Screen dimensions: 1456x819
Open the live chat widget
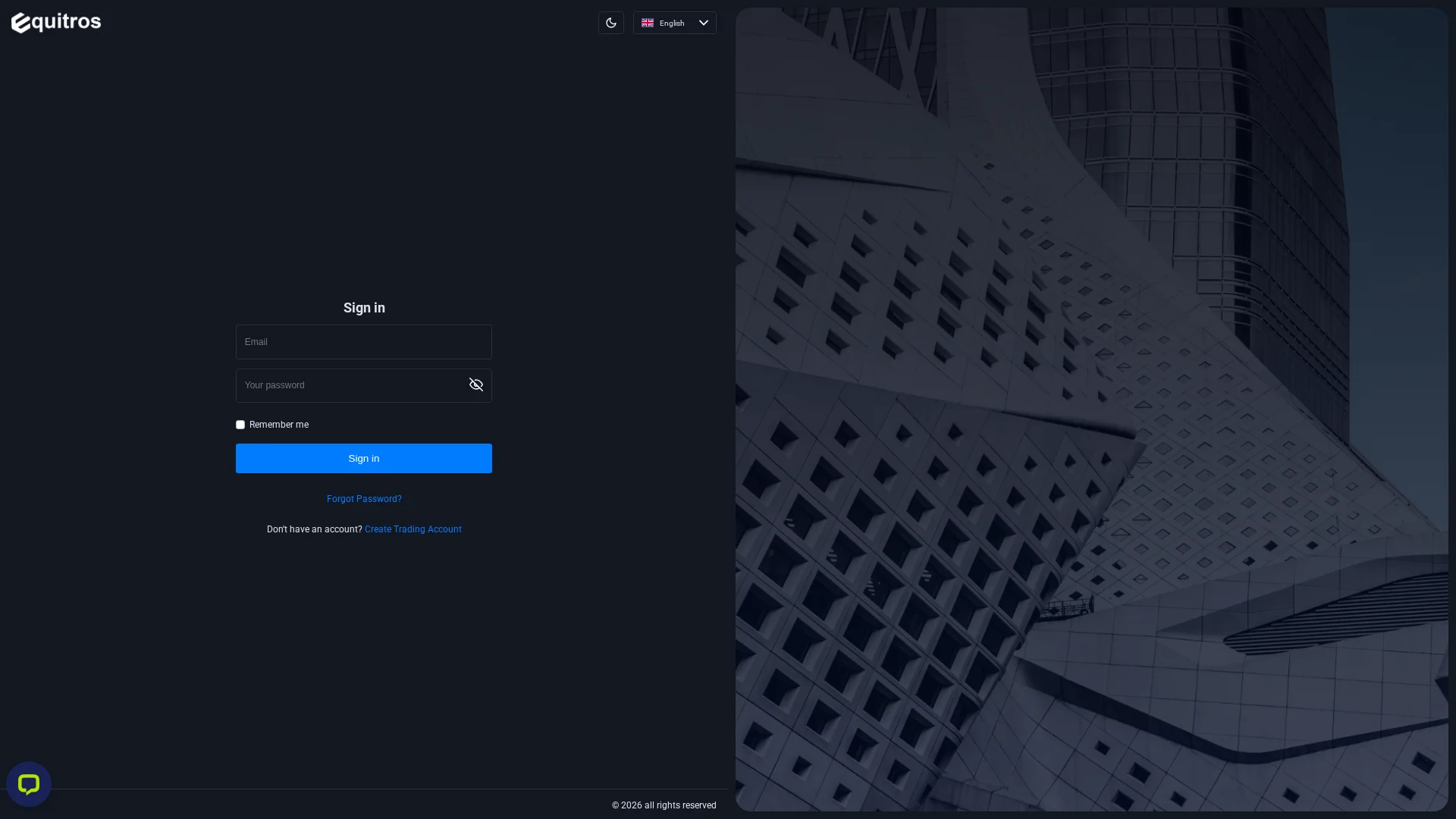click(x=29, y=784)
